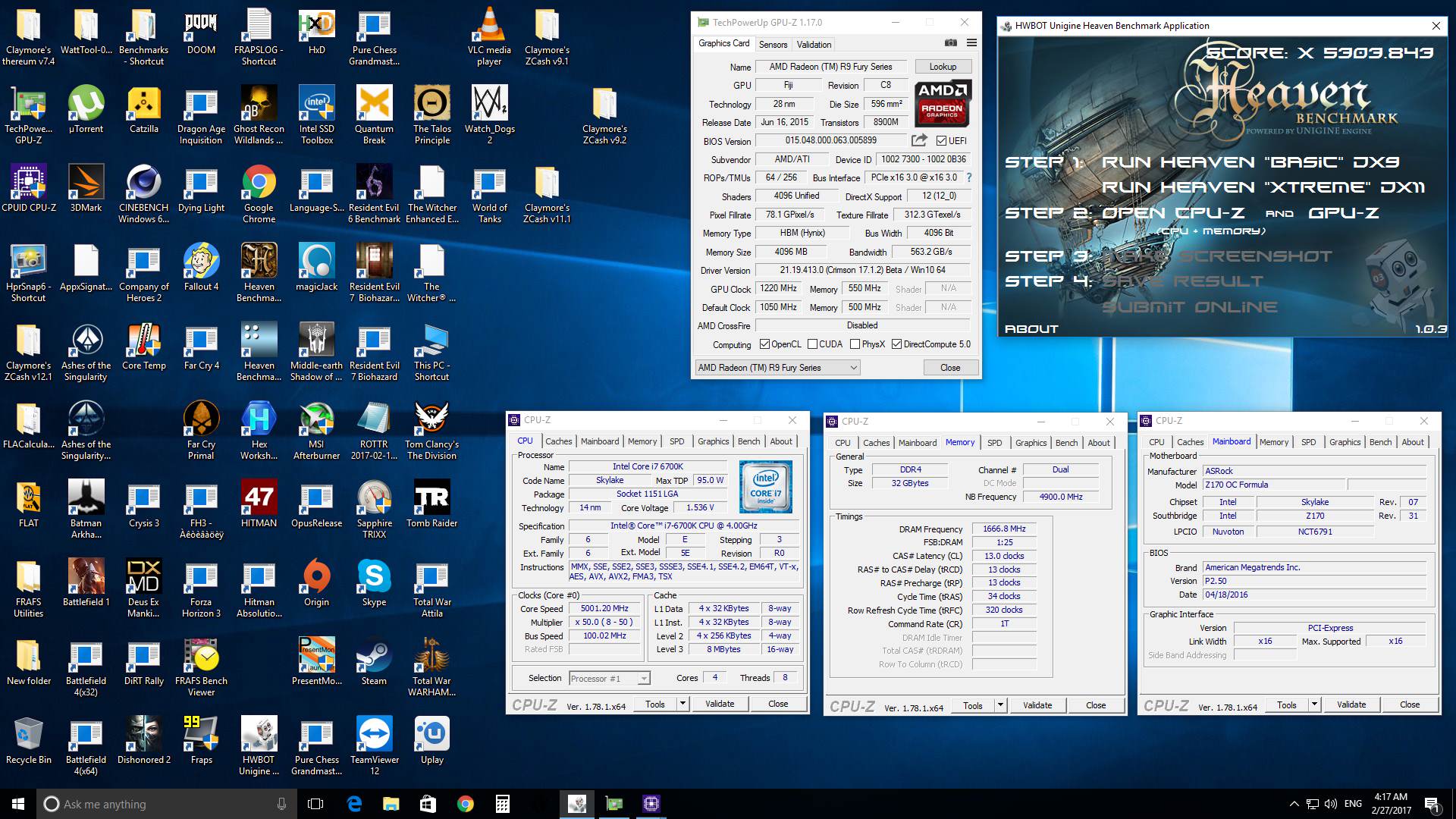Open Catzilla benchmark icon
The image size is (1456, 819).
[x=143, y=111]
